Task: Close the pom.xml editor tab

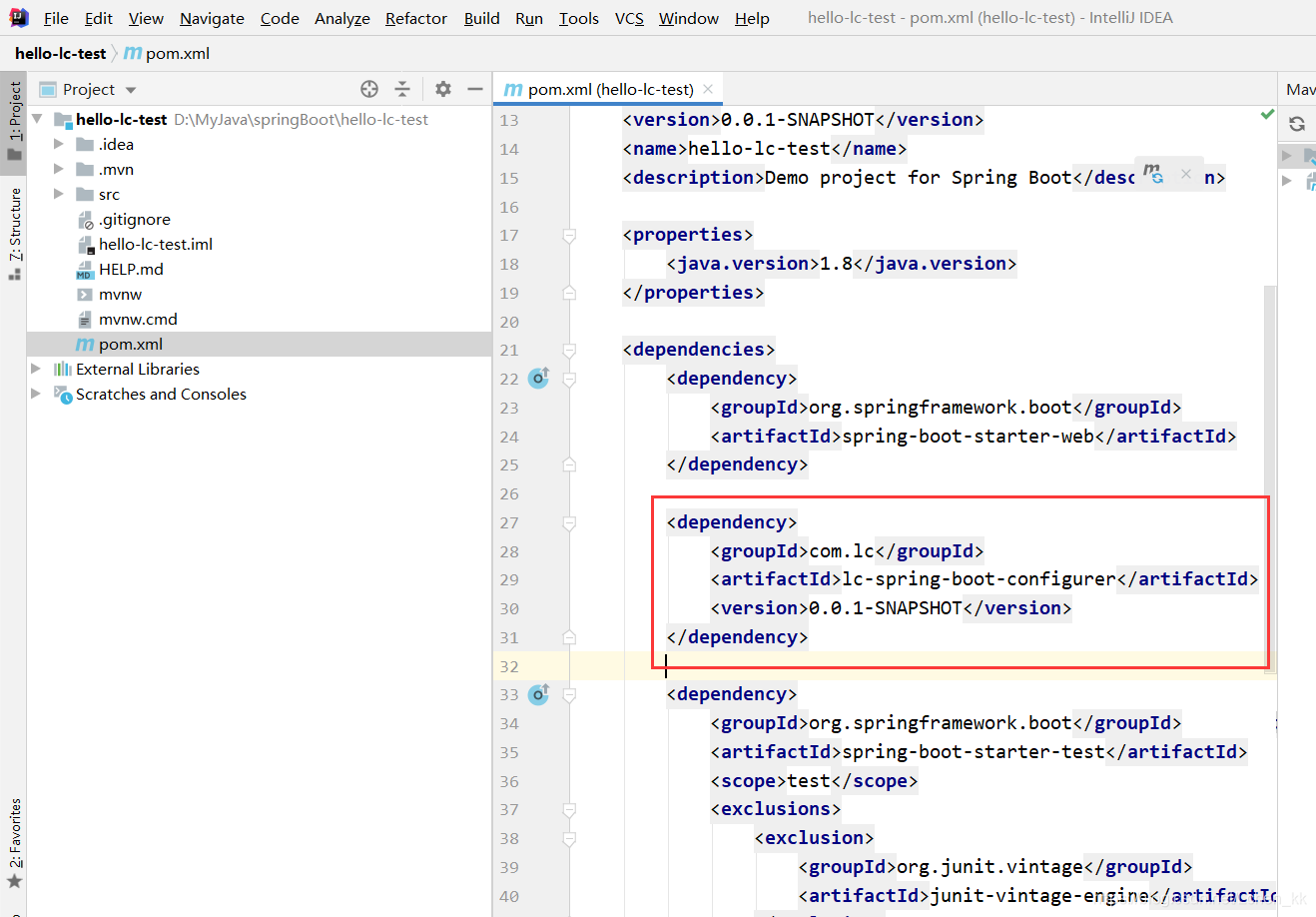Action: 708,89
